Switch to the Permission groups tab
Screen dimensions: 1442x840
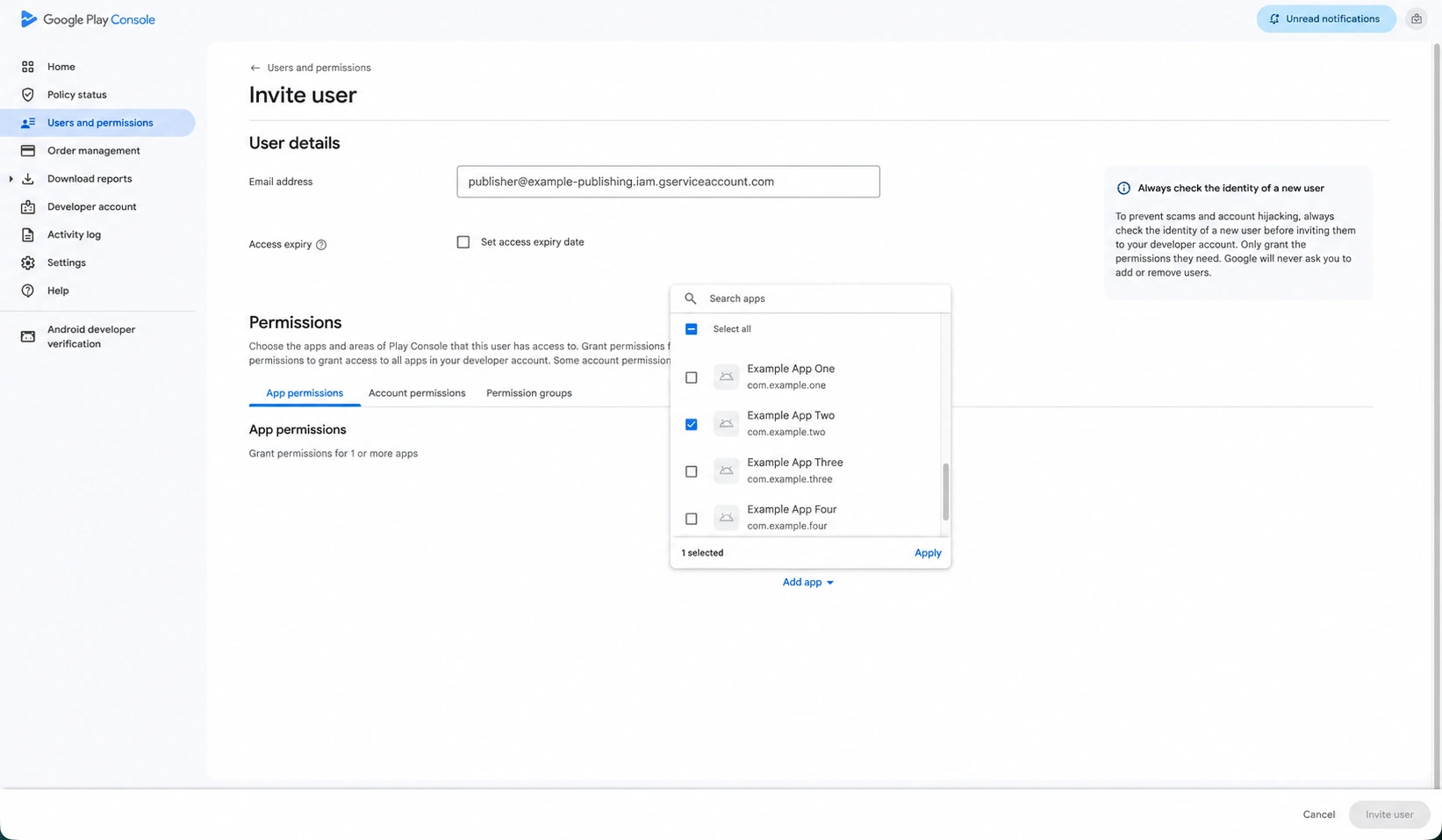point(529,393)
